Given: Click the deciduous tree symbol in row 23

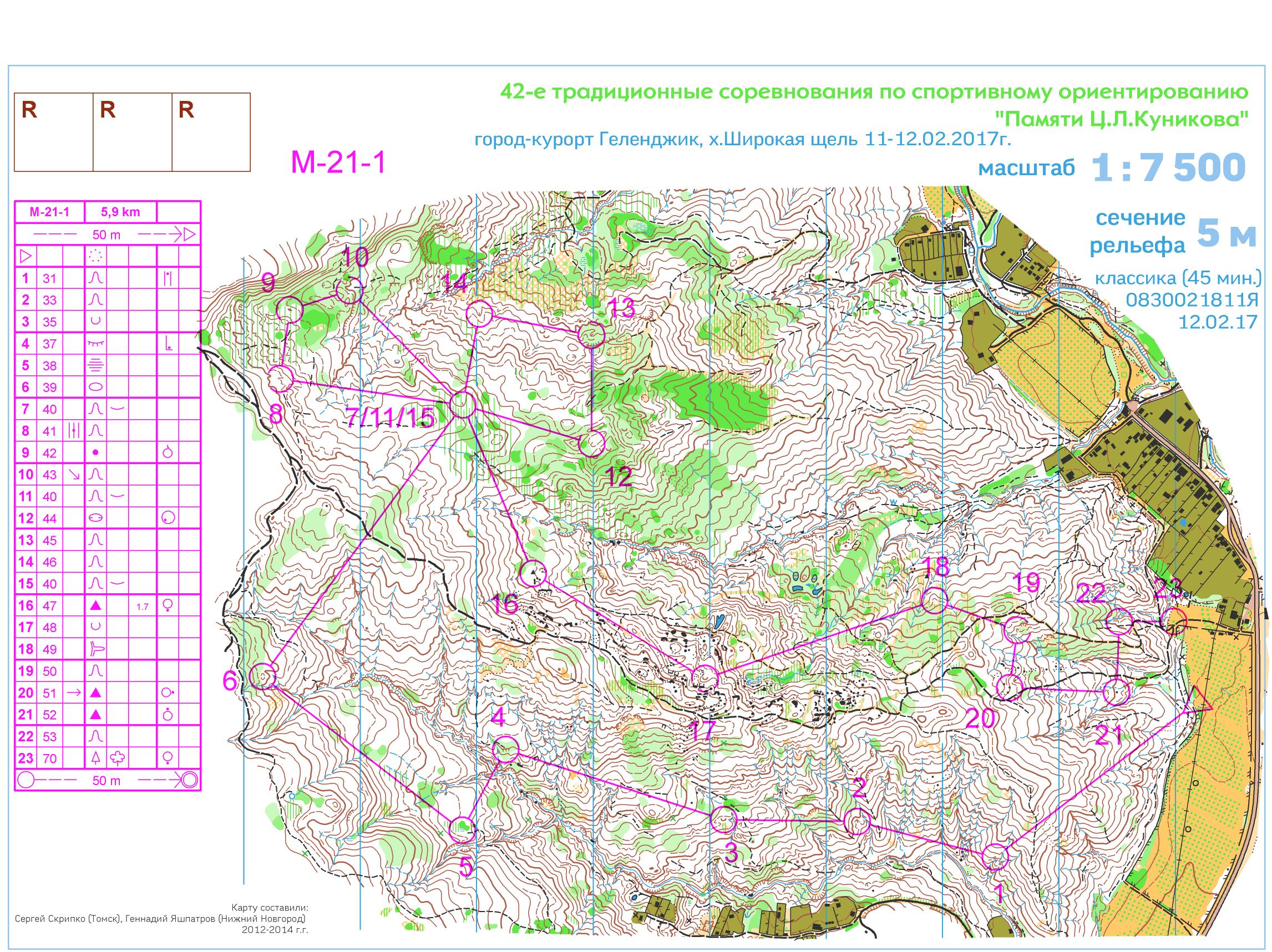Looking at the screenshot, I should tap(118, 758).
